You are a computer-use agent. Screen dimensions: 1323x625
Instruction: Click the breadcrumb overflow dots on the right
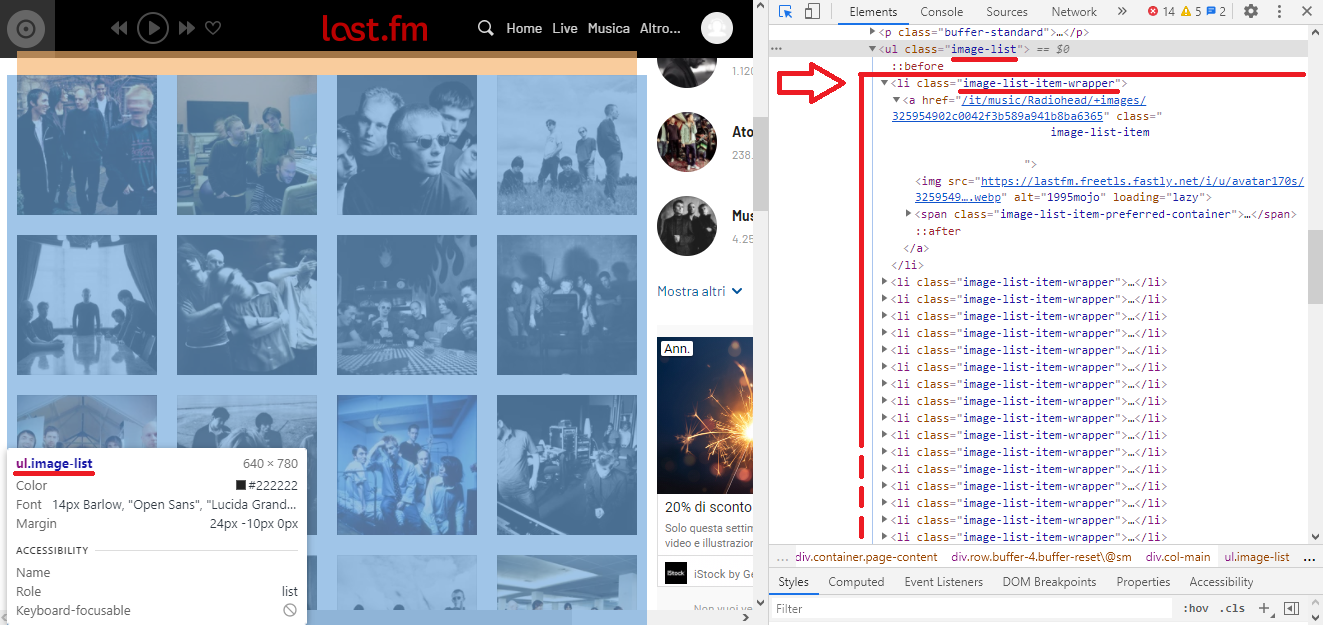(x=1309, y=557)
